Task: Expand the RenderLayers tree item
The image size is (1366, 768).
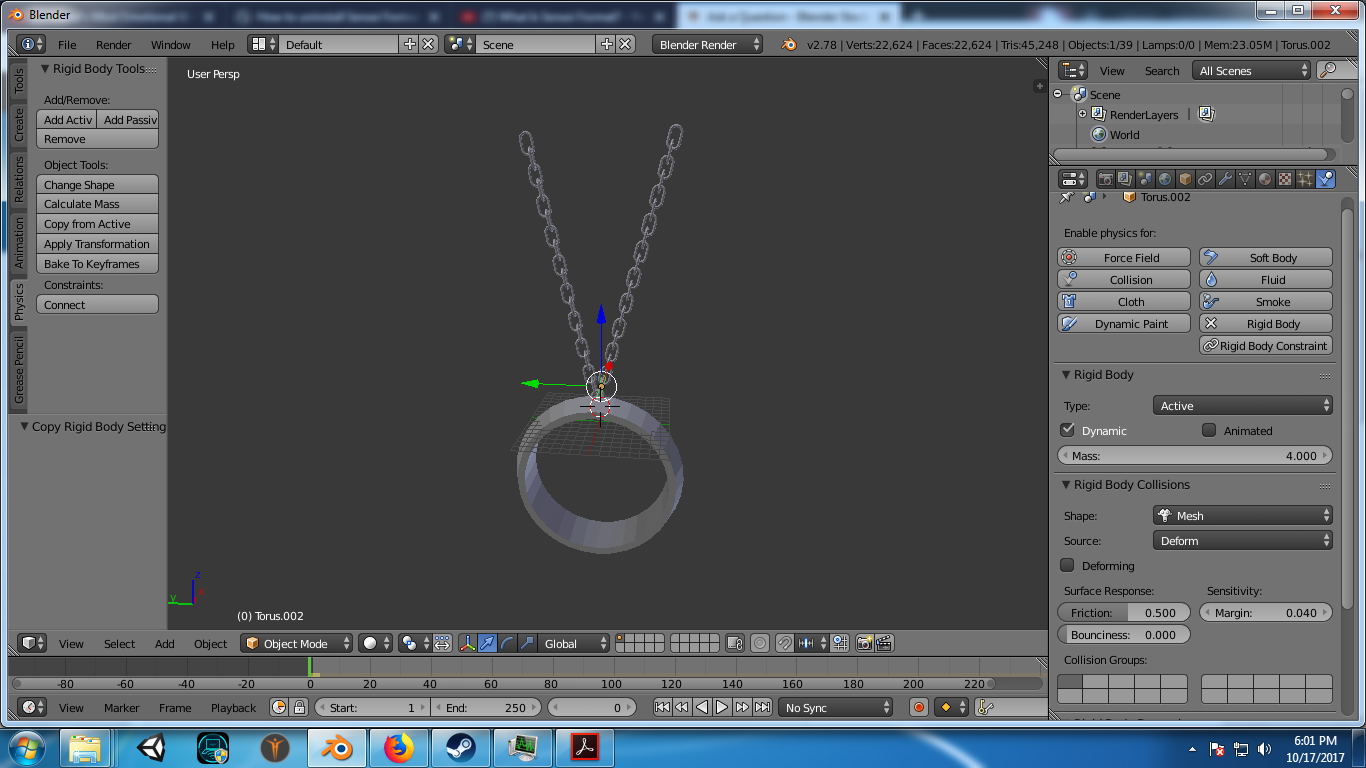Action: (1082, 114)
